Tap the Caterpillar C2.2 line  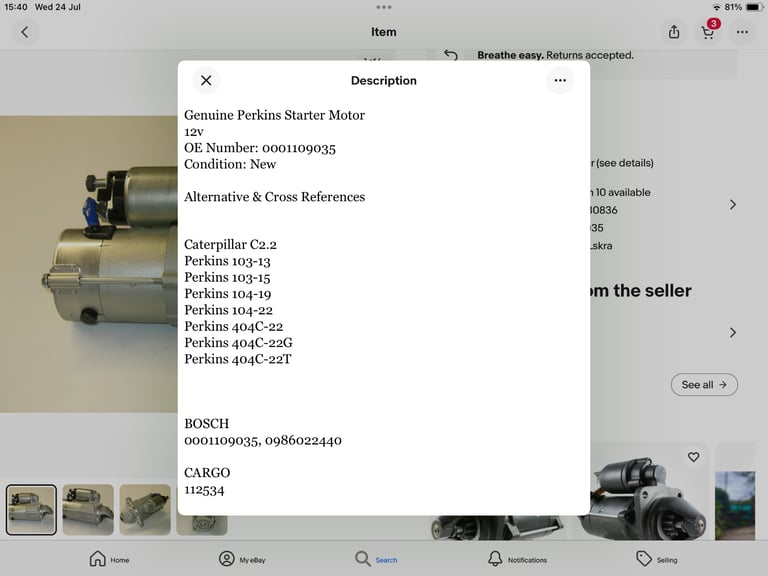point(230,244)
